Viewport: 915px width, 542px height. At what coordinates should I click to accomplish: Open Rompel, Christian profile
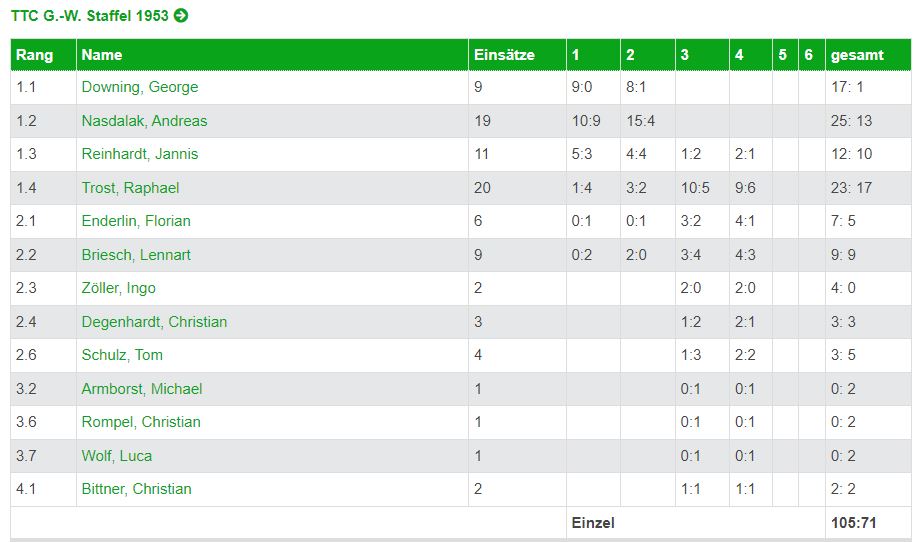(x=141, y=422)
